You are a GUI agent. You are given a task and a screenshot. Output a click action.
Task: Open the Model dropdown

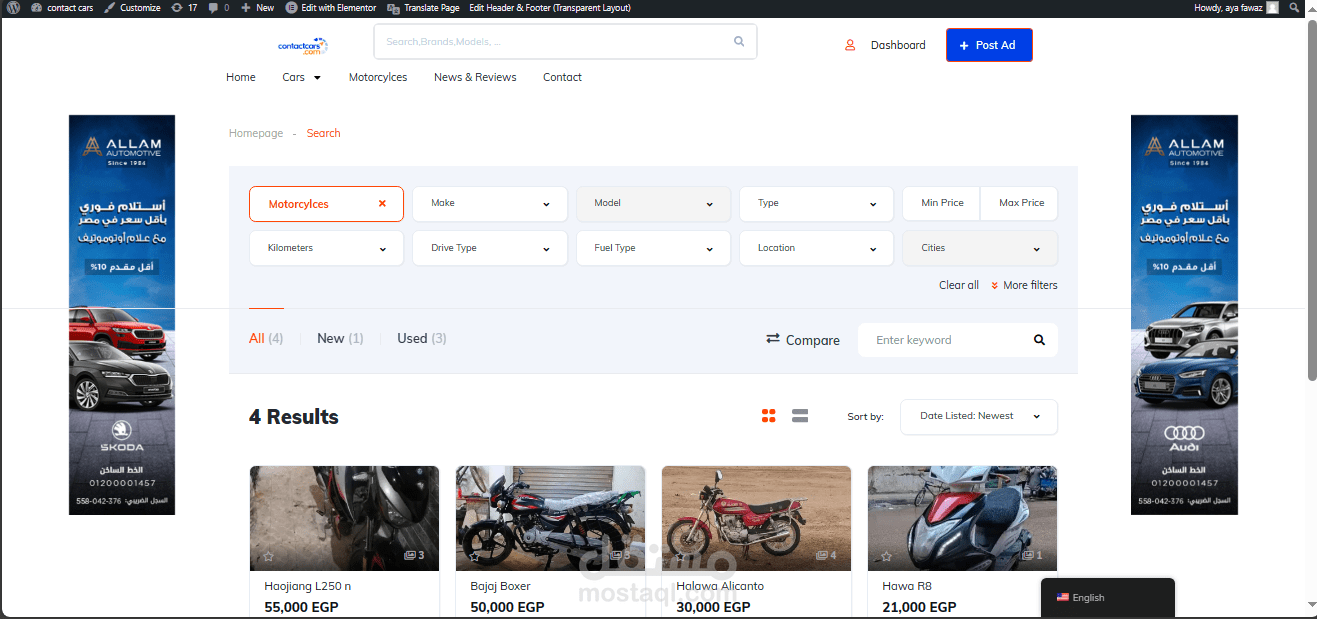pos(653,204)
